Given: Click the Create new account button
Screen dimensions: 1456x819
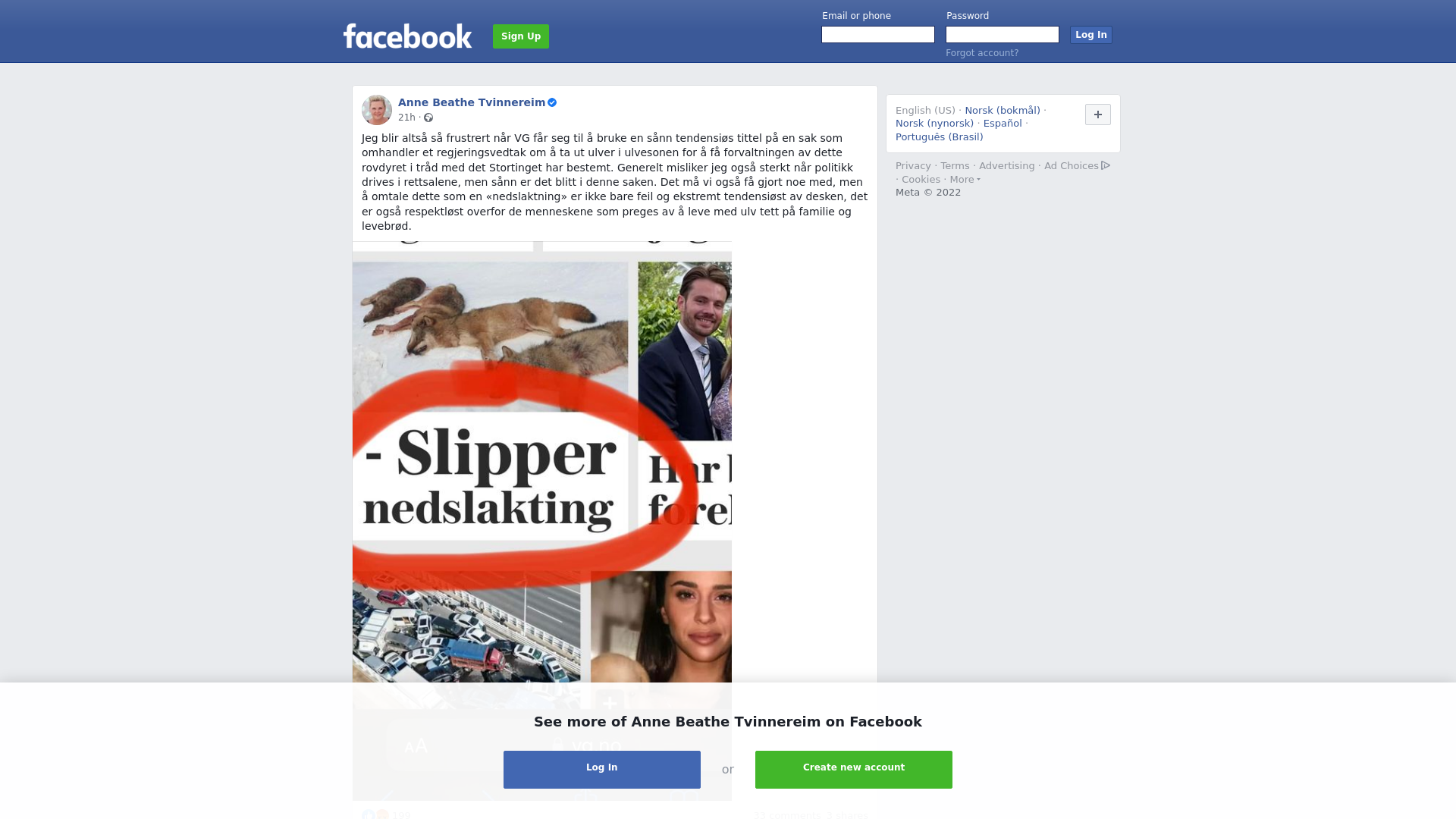Looking at the screenshot, I should pos(854,770).
